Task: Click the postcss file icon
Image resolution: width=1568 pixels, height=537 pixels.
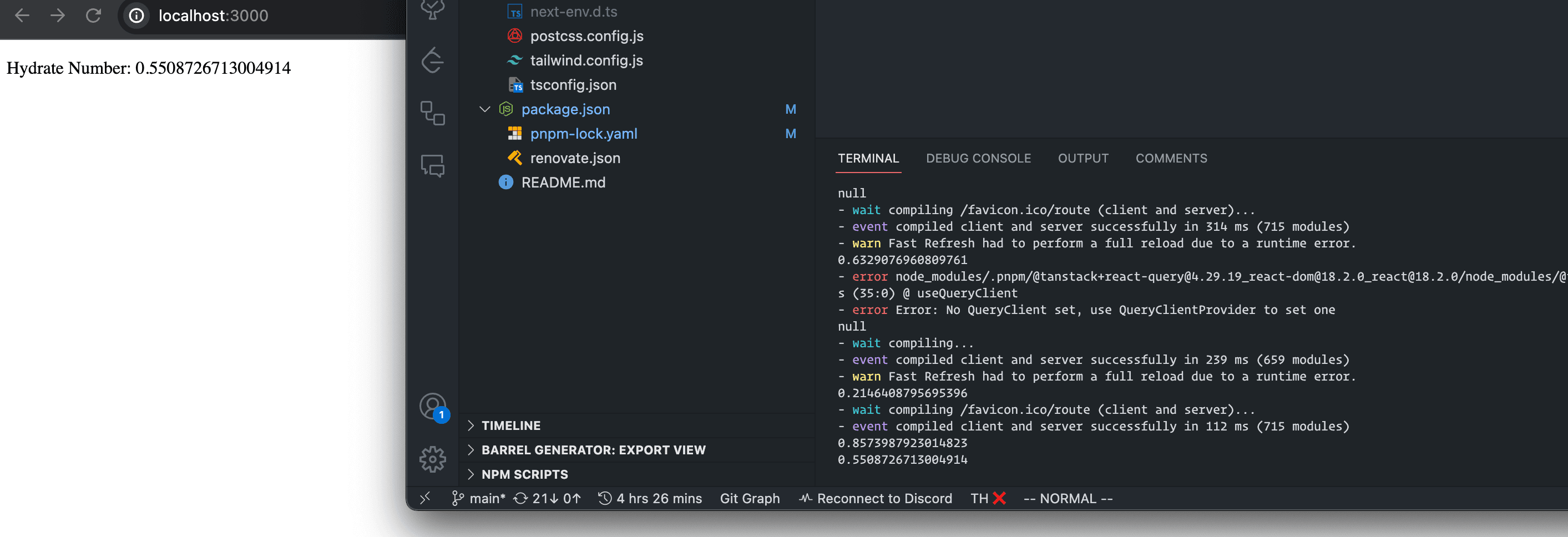Action: click(x=515, y=36)
